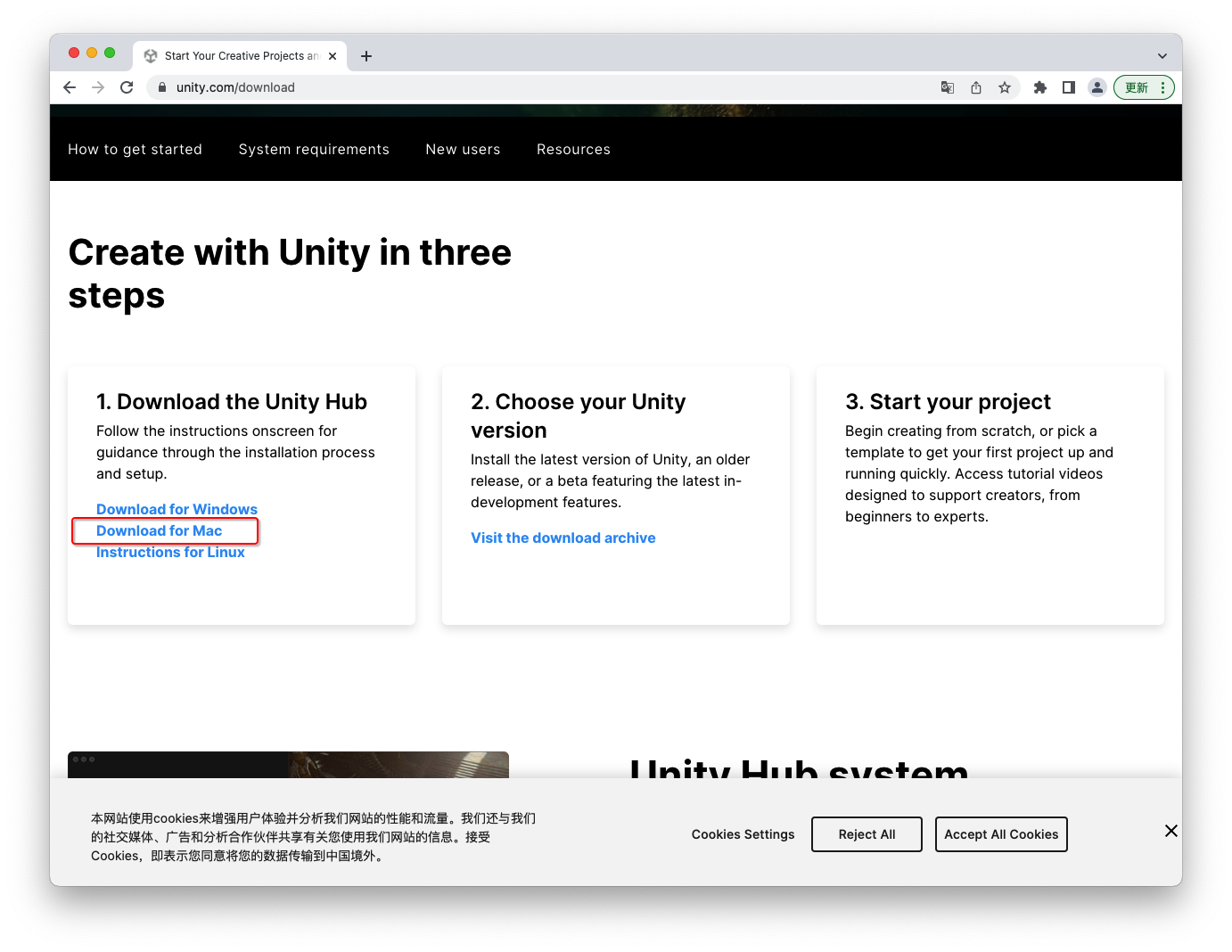Open the profile avatar icon
Image resolution: width=1232 pixels, height=952 pixels.
tap(1097, 87)
